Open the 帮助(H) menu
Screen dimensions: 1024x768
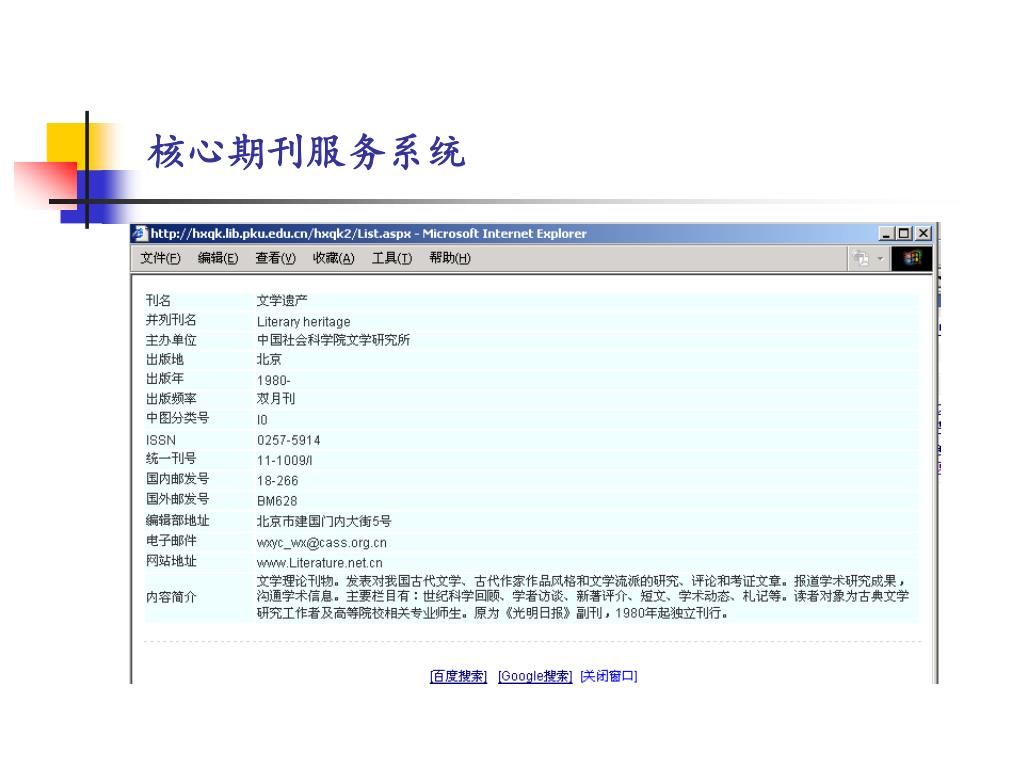click(x=449, y=258)
